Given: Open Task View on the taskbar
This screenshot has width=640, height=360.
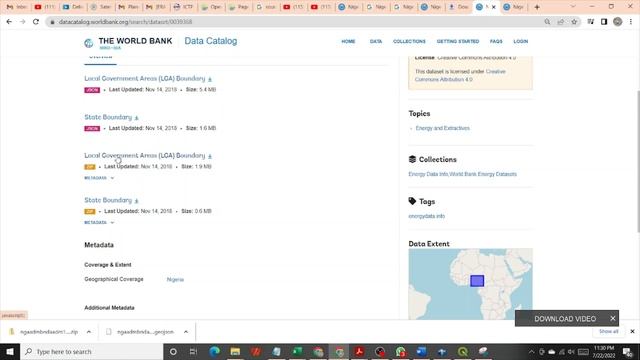Looking at the screenshot, I should click(193, 351).
